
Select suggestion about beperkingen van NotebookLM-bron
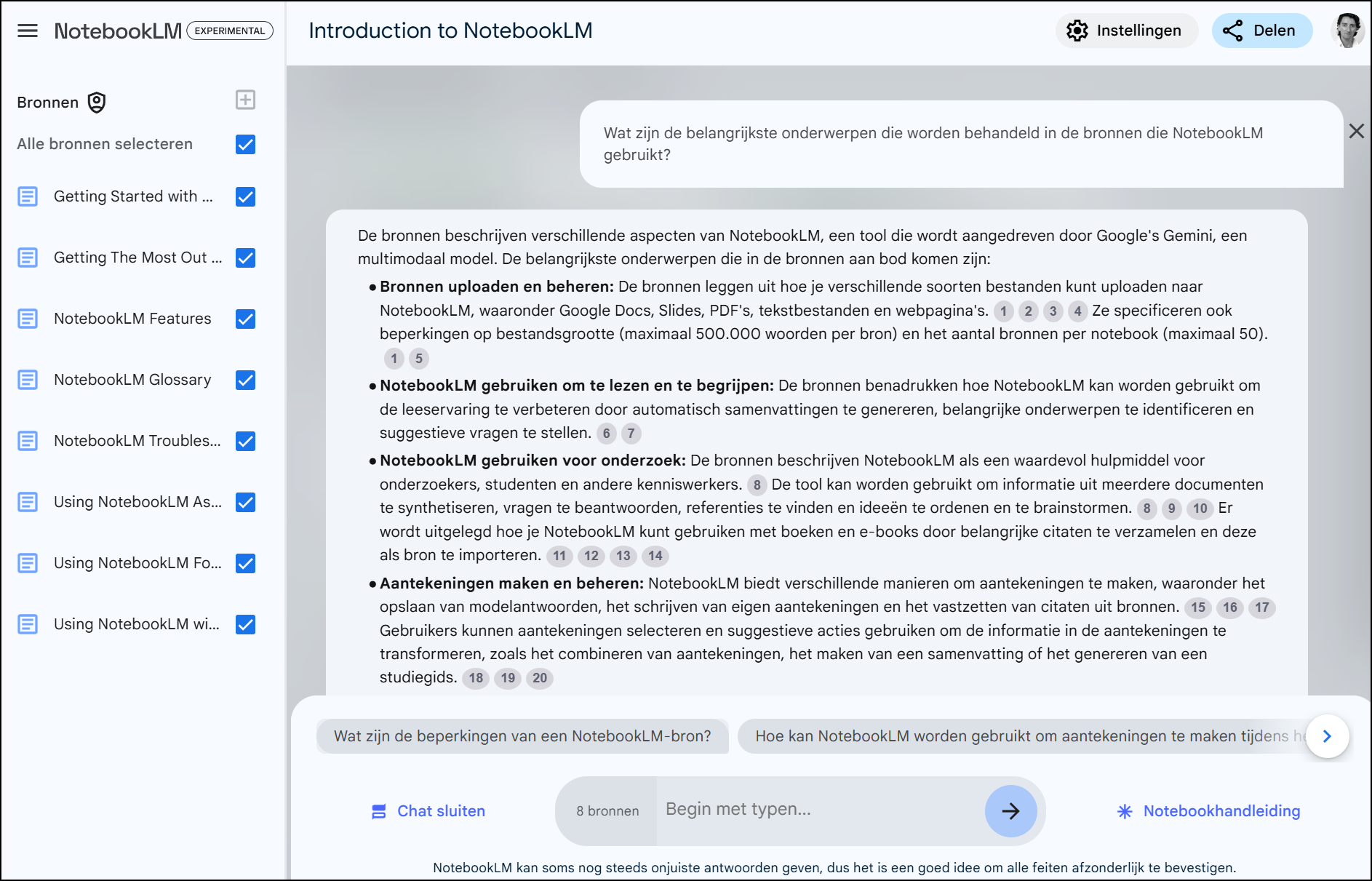pos(522,736)
